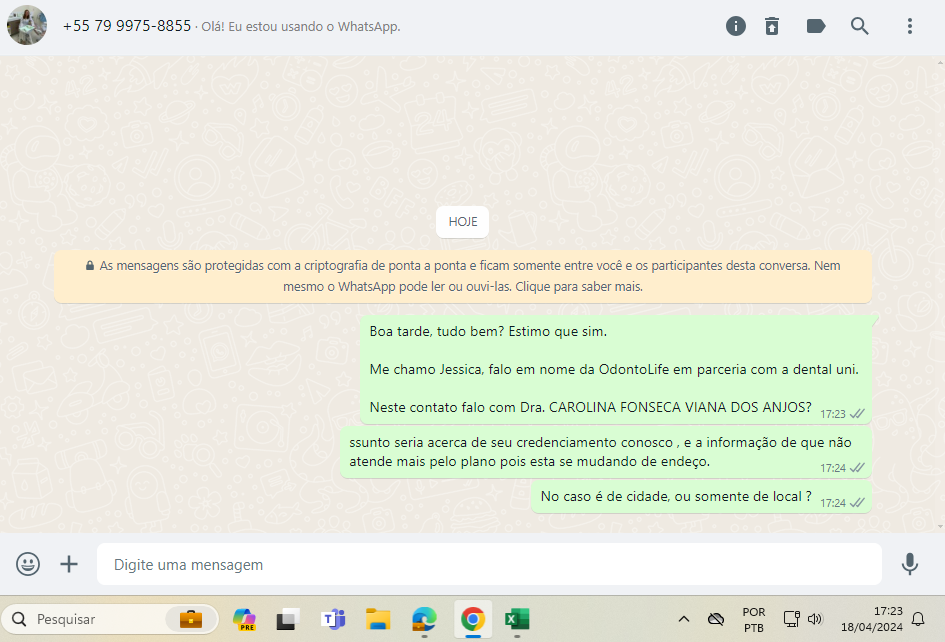The image size is (945, 642).
Task: Switch keyboard language POR PTB
Action: coord(753,620)
